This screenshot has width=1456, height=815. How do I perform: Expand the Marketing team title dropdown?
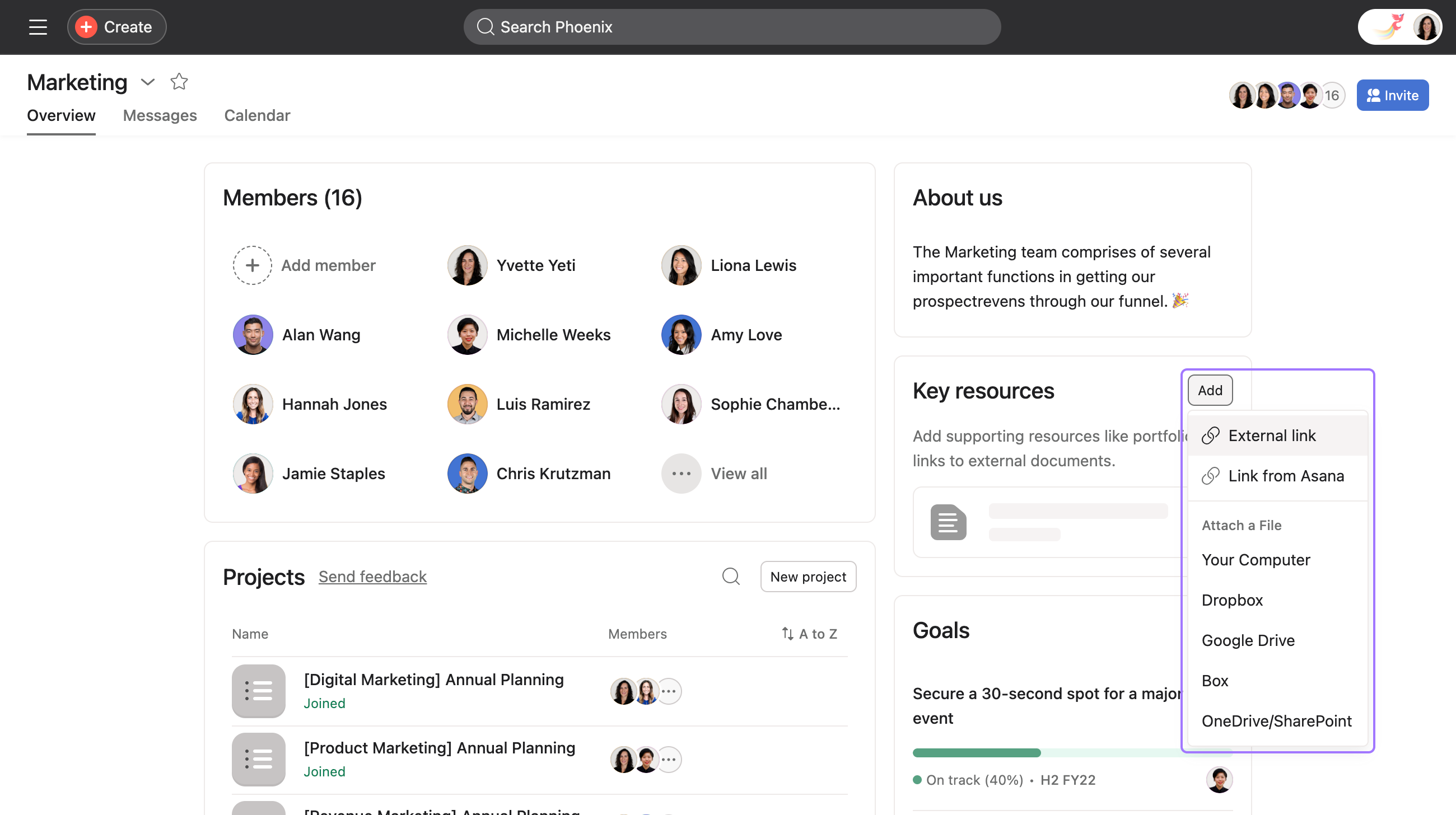[x=147, y=82]
